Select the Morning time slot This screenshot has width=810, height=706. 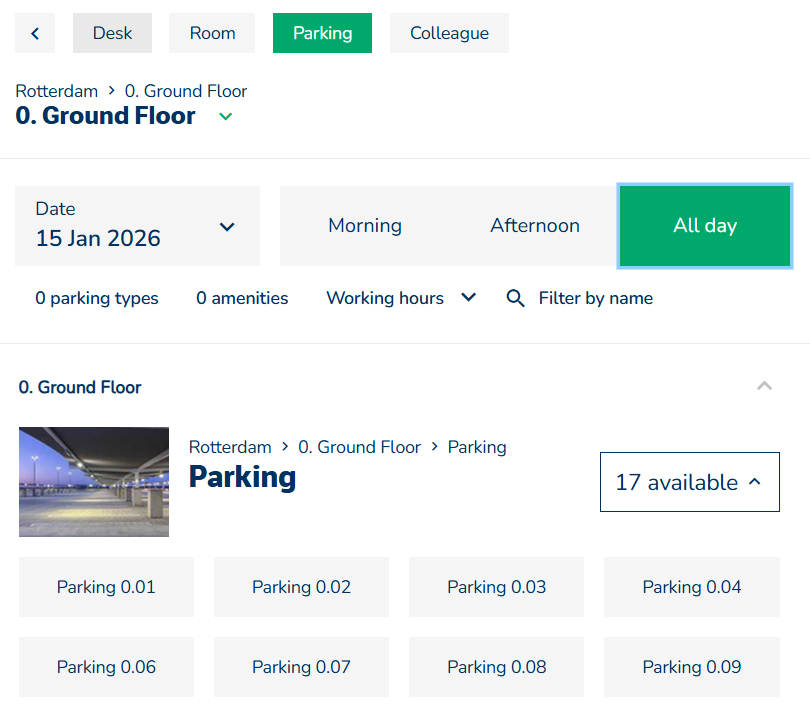coord(365,226)
